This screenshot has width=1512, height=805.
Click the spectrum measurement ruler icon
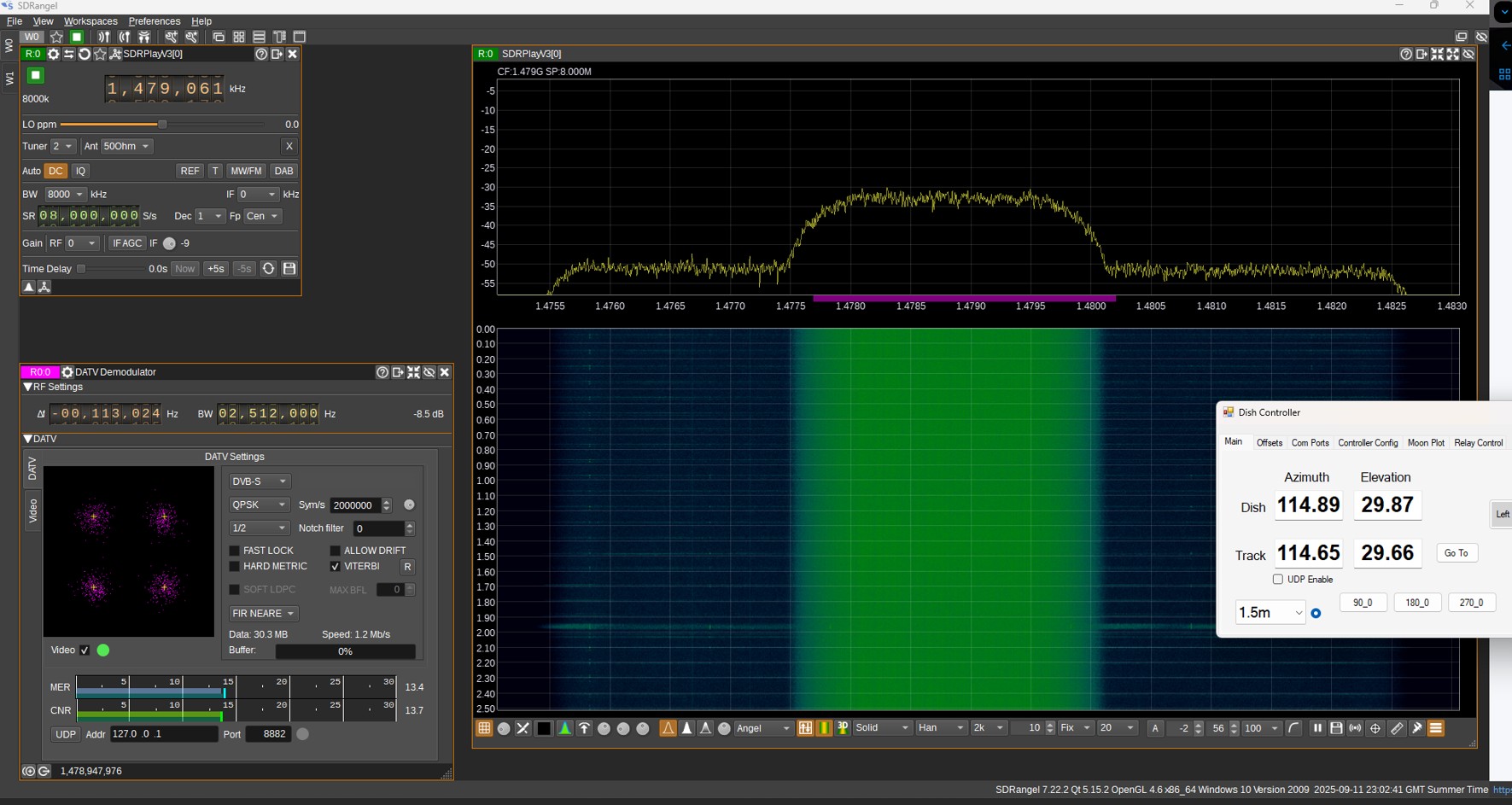tap(1397, 728)
